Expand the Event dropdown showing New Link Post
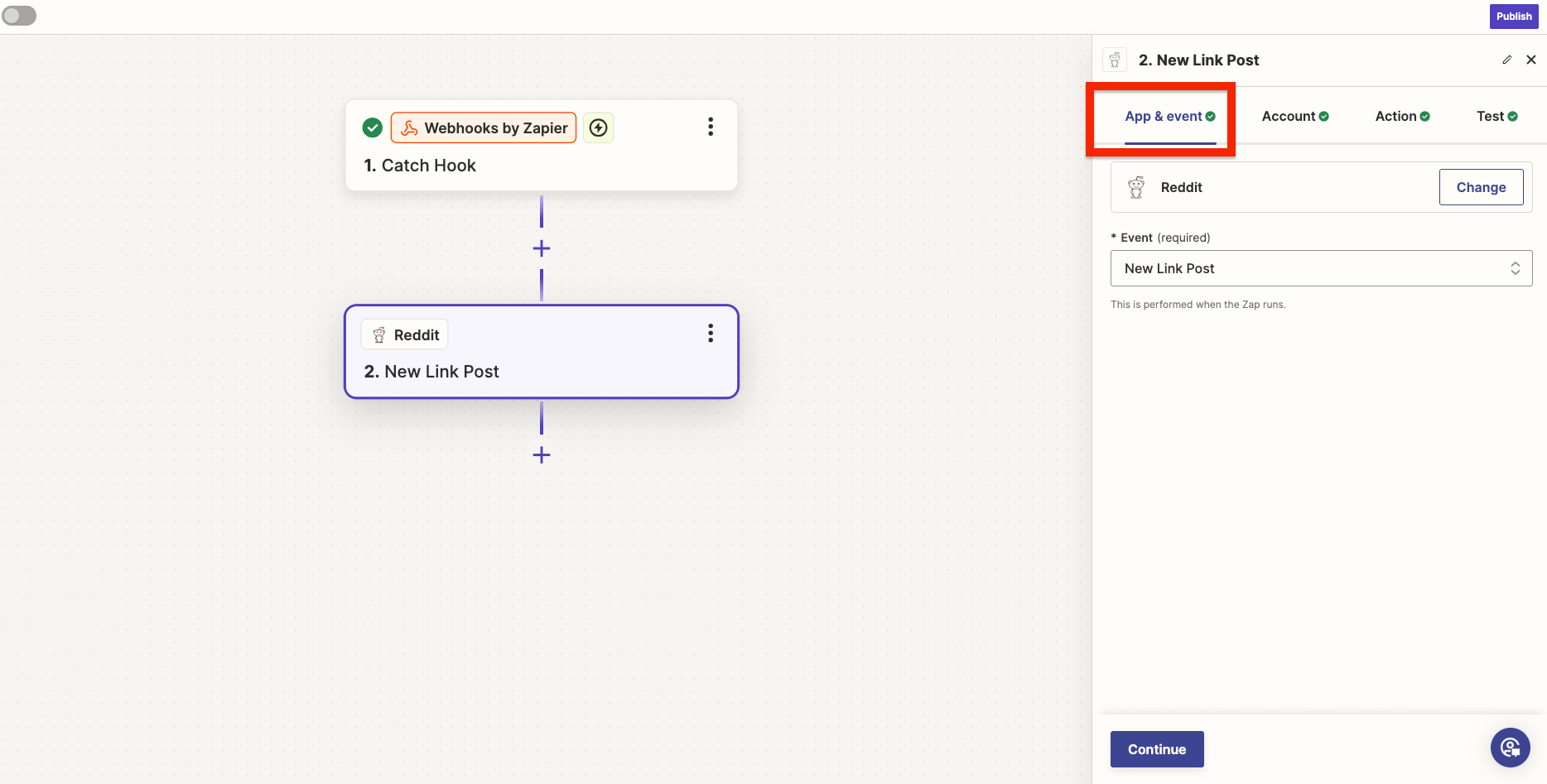This screenshot has height=784, width=1547. pos(1320,268)
